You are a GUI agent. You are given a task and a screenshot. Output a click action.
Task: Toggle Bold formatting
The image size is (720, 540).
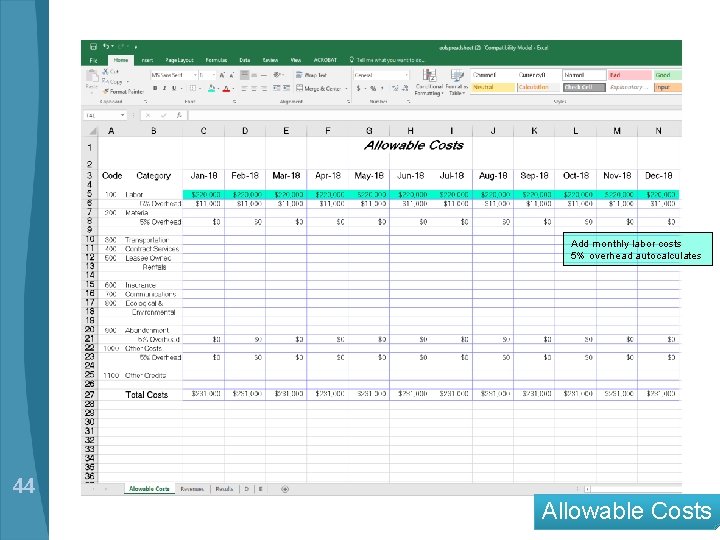tap(155, 88)
